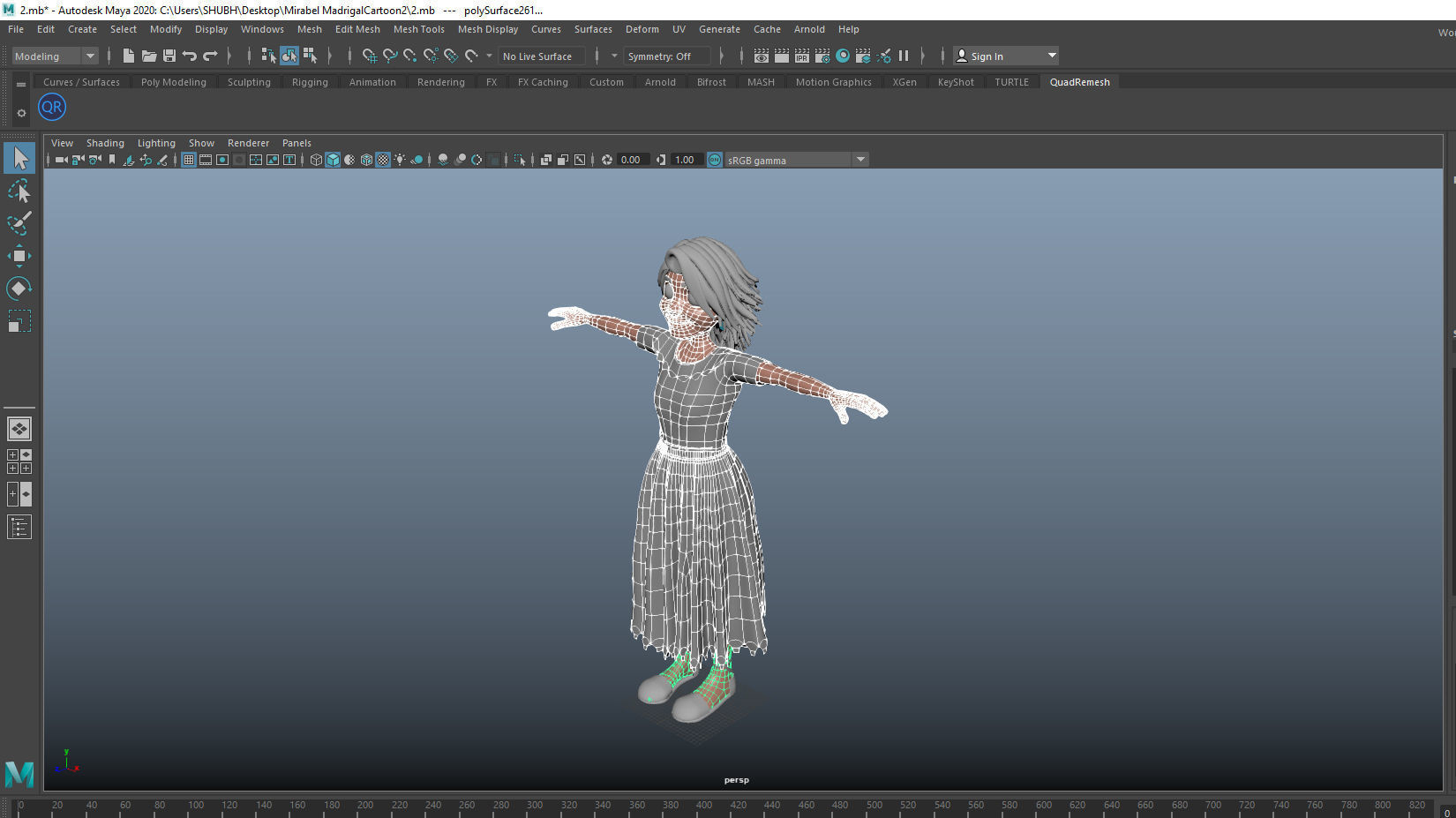The image size is (1456, 818).
Task: Open the sRGB gamma view transform dropdown
Action: 860,160
